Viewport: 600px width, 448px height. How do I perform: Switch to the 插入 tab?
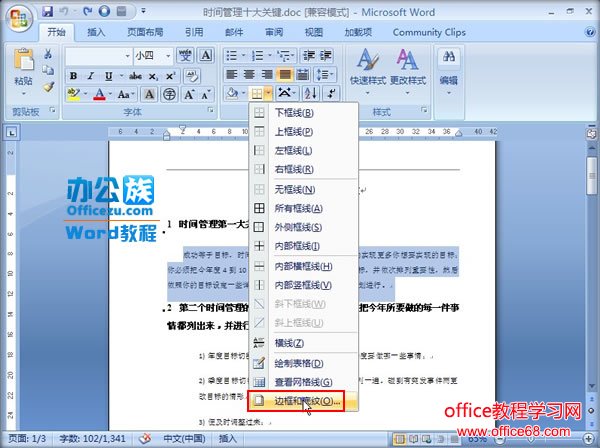[96, 32]
